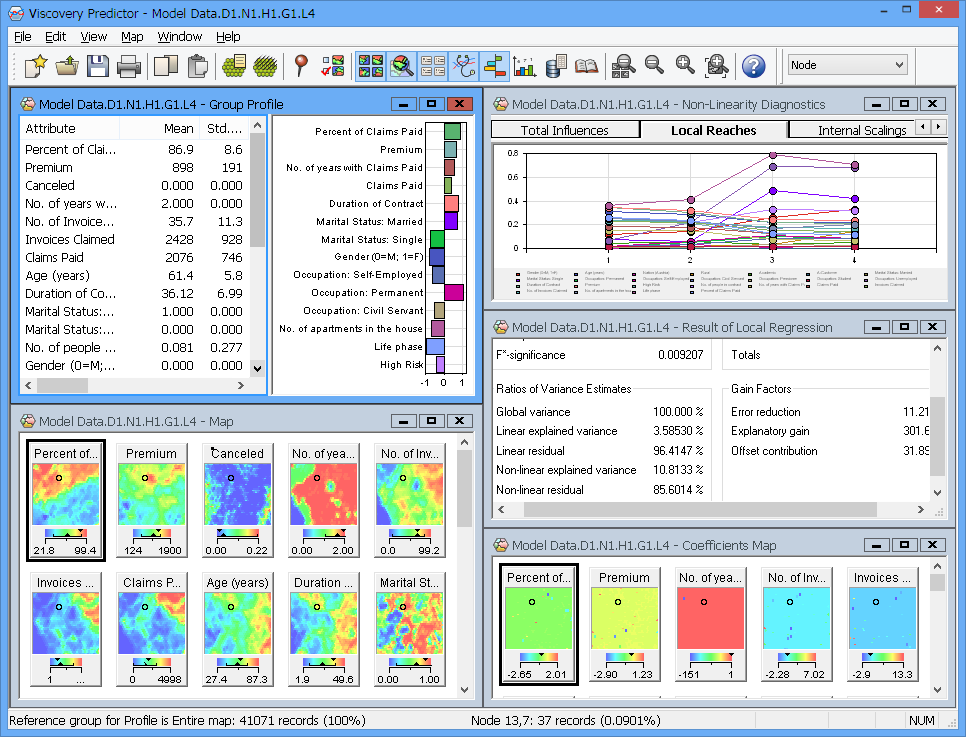Click the open book documentation icon
Image resolution: width=966 pixels, height=737 pixels.
586,66
